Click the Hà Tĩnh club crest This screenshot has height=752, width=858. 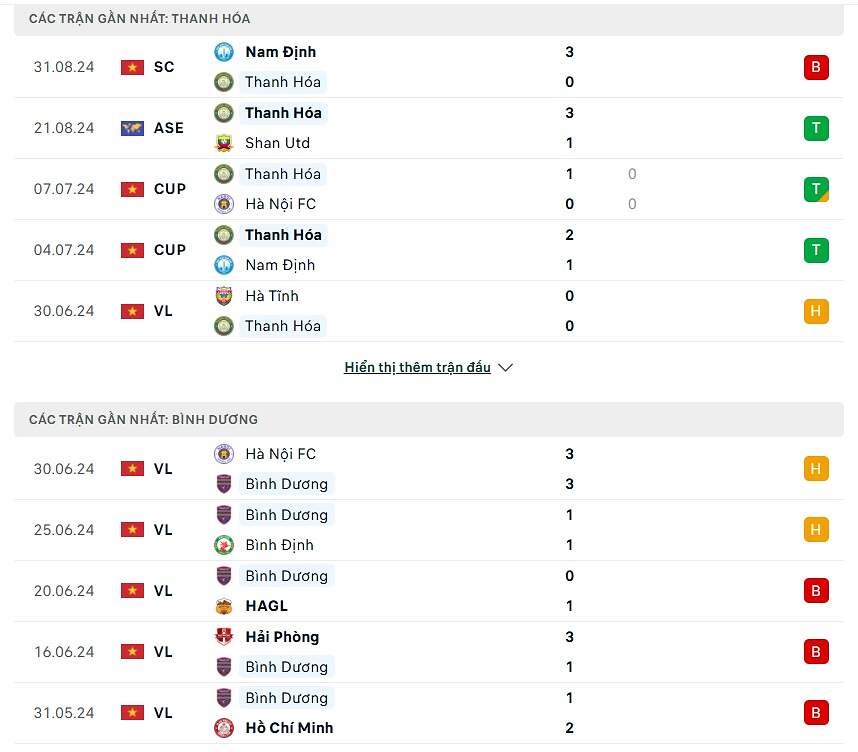223,296
